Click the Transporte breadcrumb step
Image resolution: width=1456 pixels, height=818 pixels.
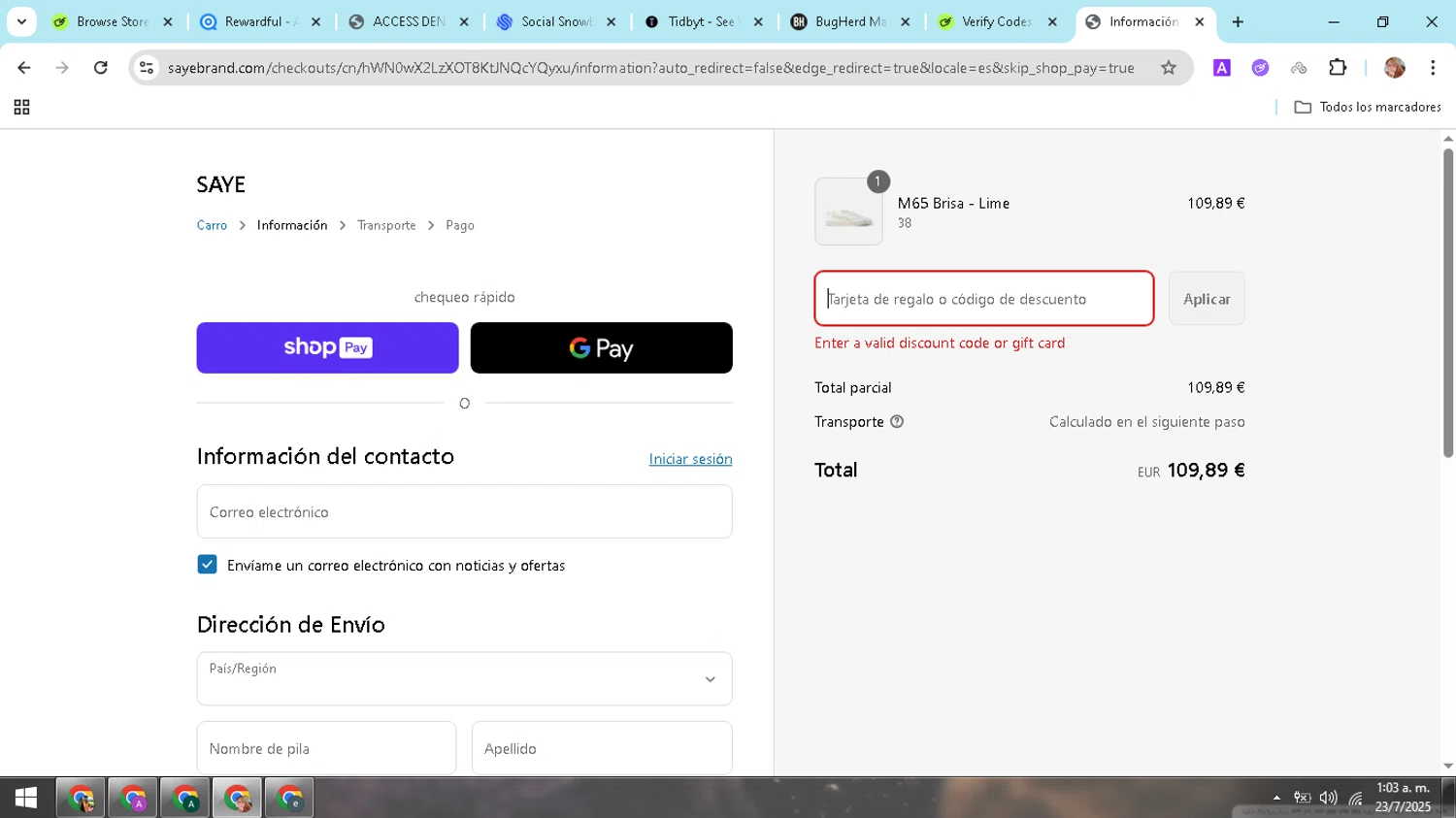click(386, 225)
